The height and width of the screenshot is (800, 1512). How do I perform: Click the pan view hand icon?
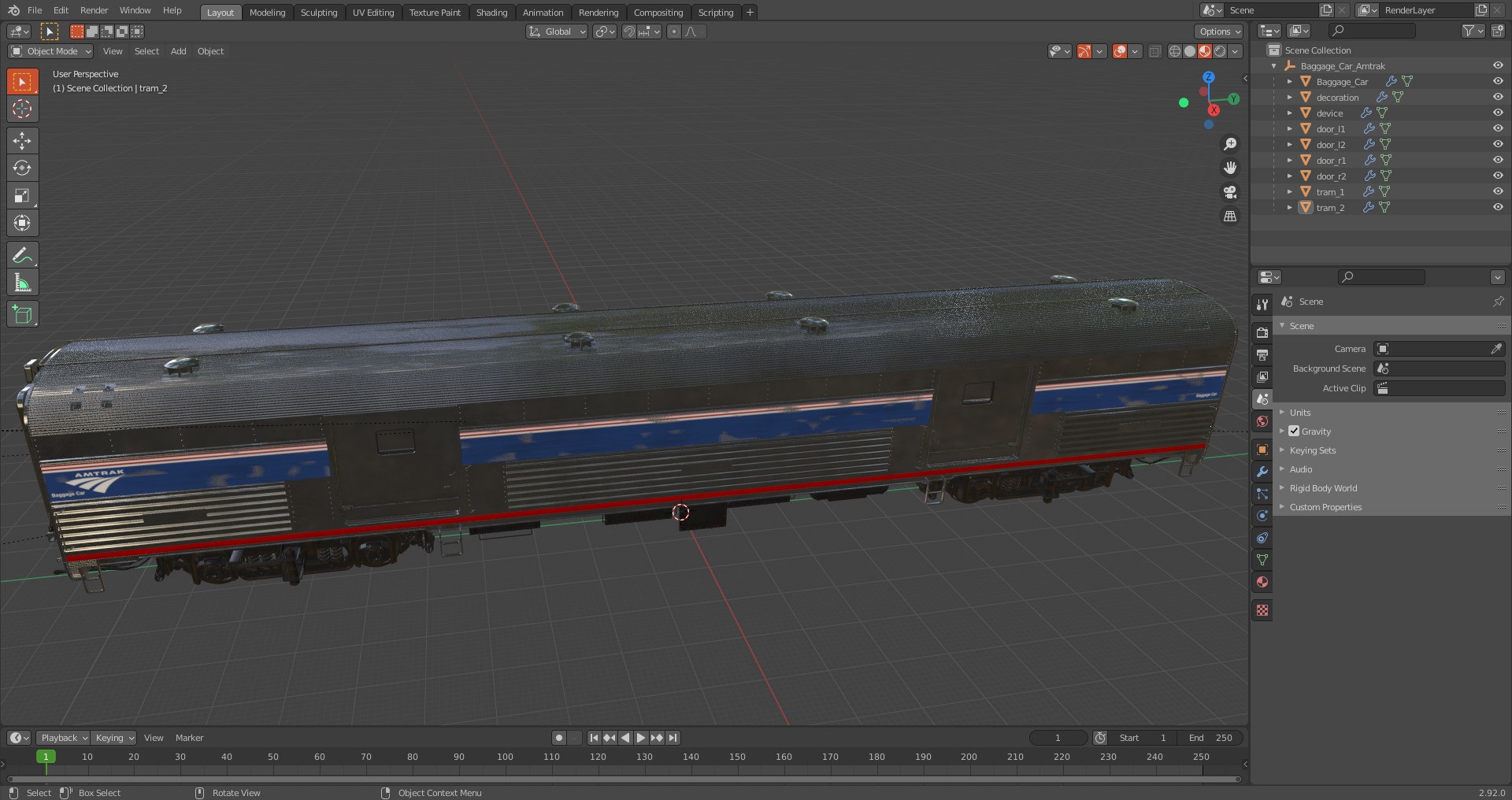click(x=1229, y=168)
